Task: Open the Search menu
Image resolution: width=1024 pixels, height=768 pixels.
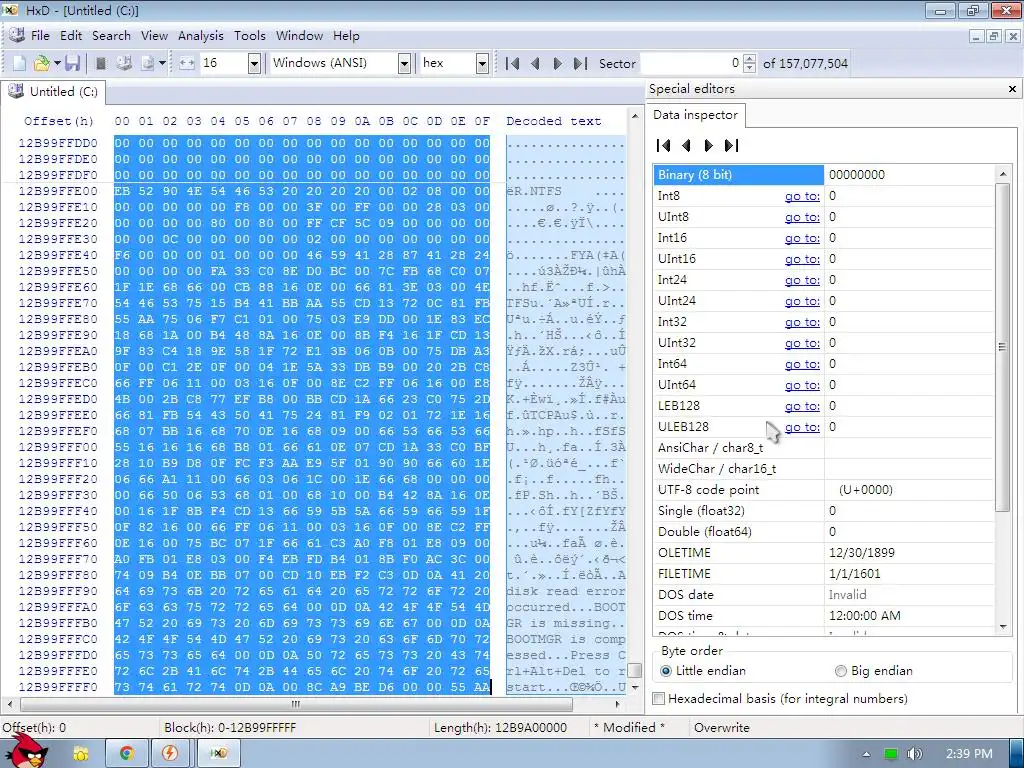Action: tap(111, 36)
